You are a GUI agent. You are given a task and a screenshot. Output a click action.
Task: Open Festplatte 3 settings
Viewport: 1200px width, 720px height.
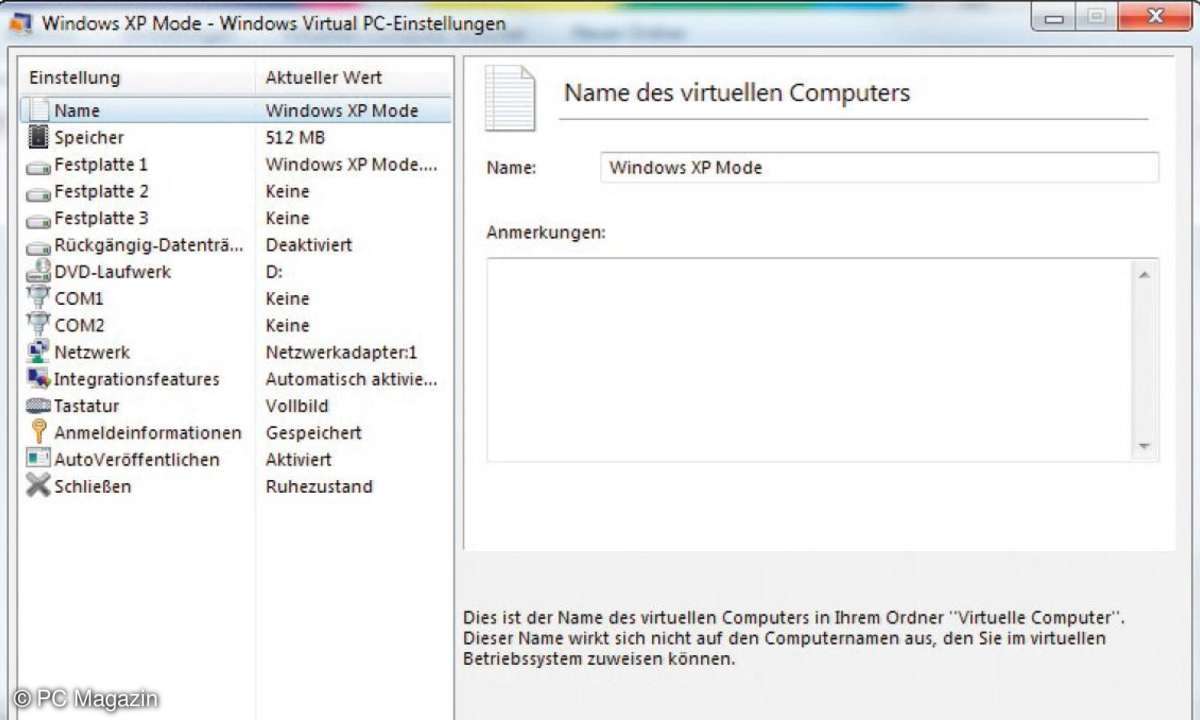(x=101, y=218)
